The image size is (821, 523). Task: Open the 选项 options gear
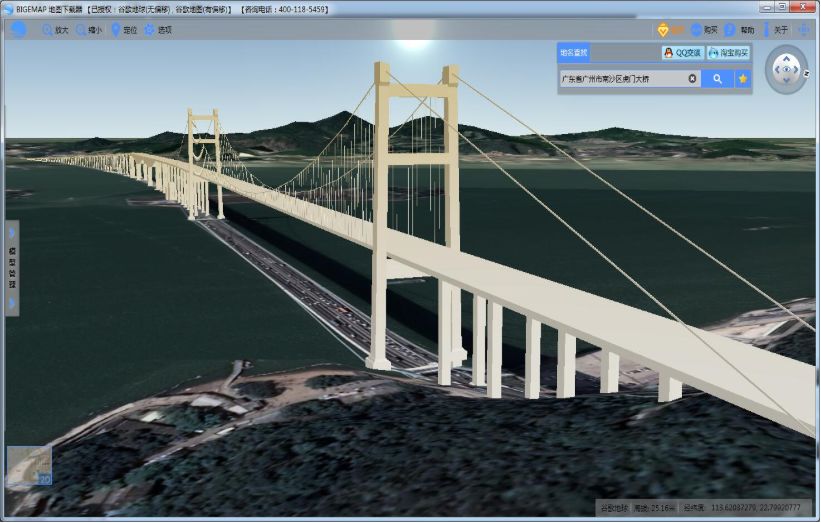pyautogui.click(x=157, y=30)
